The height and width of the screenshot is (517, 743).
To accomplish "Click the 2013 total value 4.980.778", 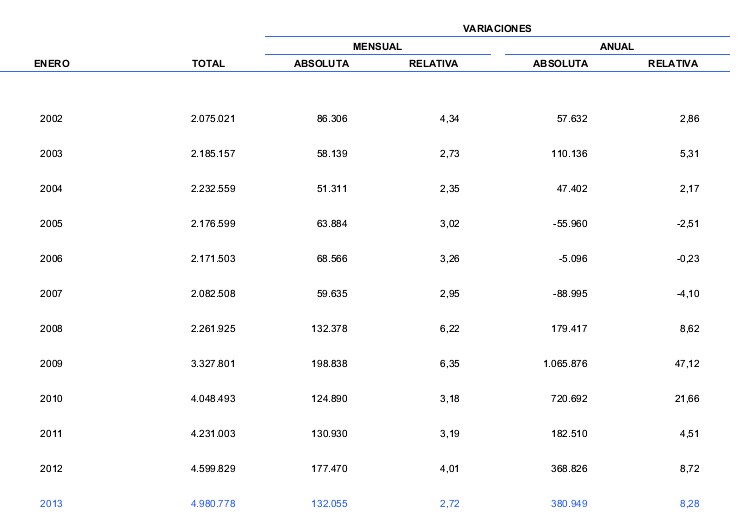I will pyautogui.click(x=212, y=504).
